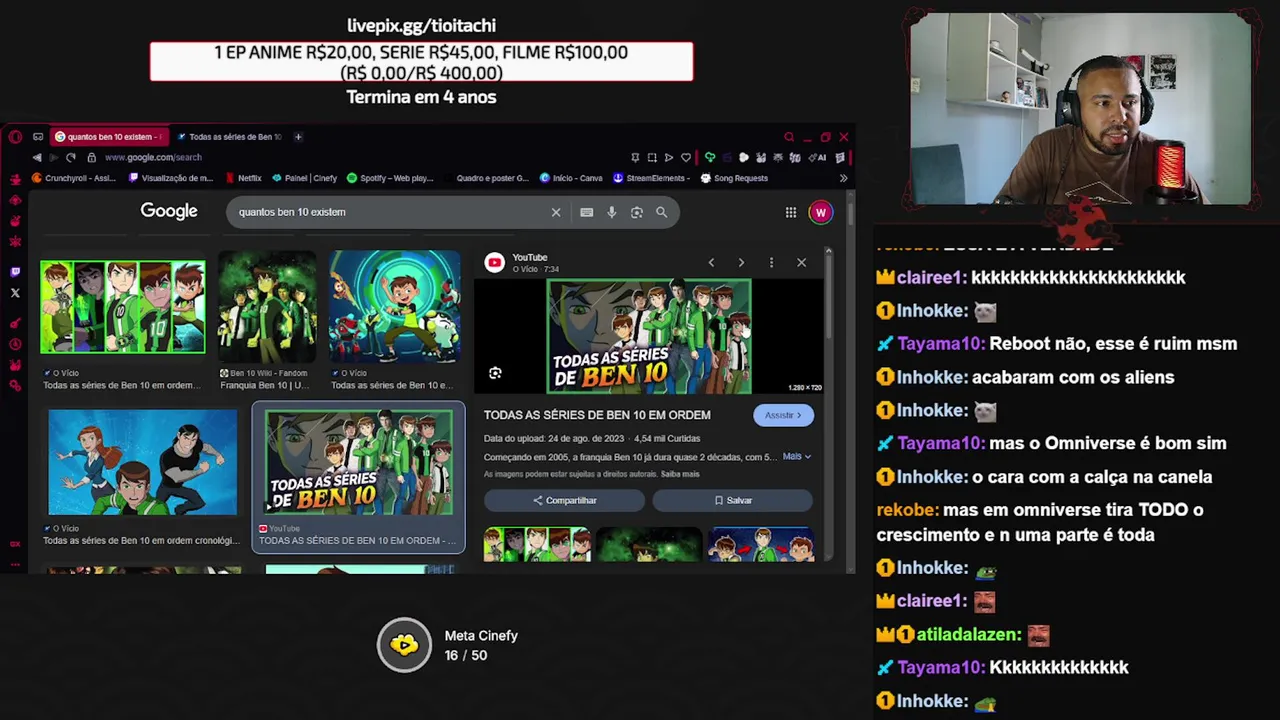Open three-dot options in image preview
This screenshot has height=720, width=1280.
[x=771, y=263]
